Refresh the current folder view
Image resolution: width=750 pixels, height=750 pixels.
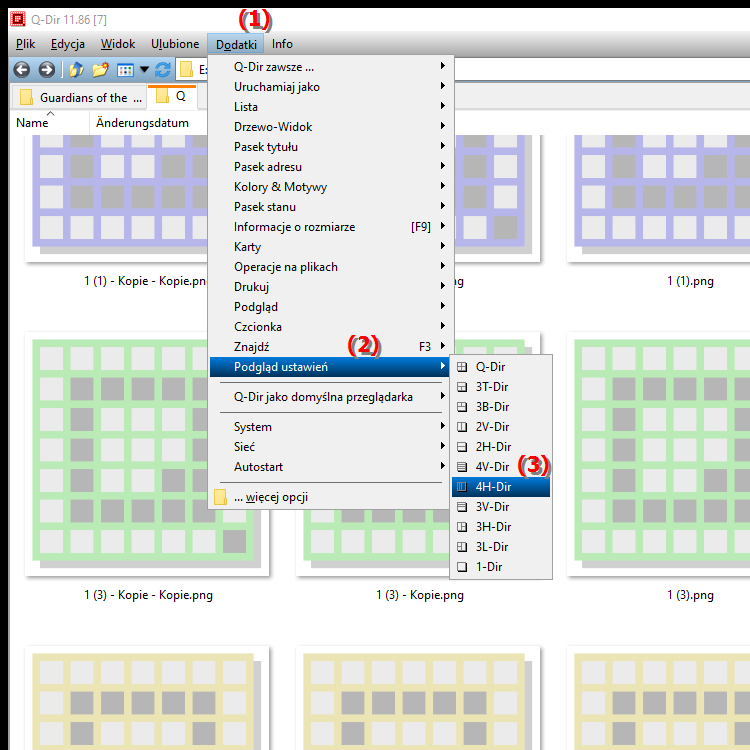point(163,70)
